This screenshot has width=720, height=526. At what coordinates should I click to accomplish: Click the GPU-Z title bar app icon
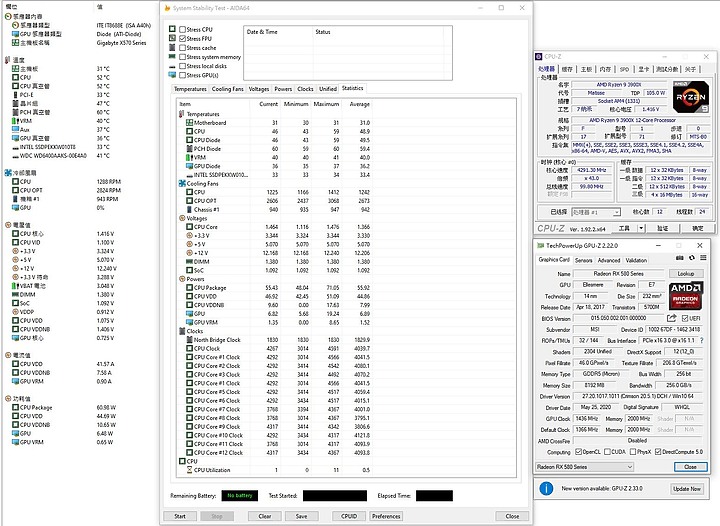pos(540,246)
